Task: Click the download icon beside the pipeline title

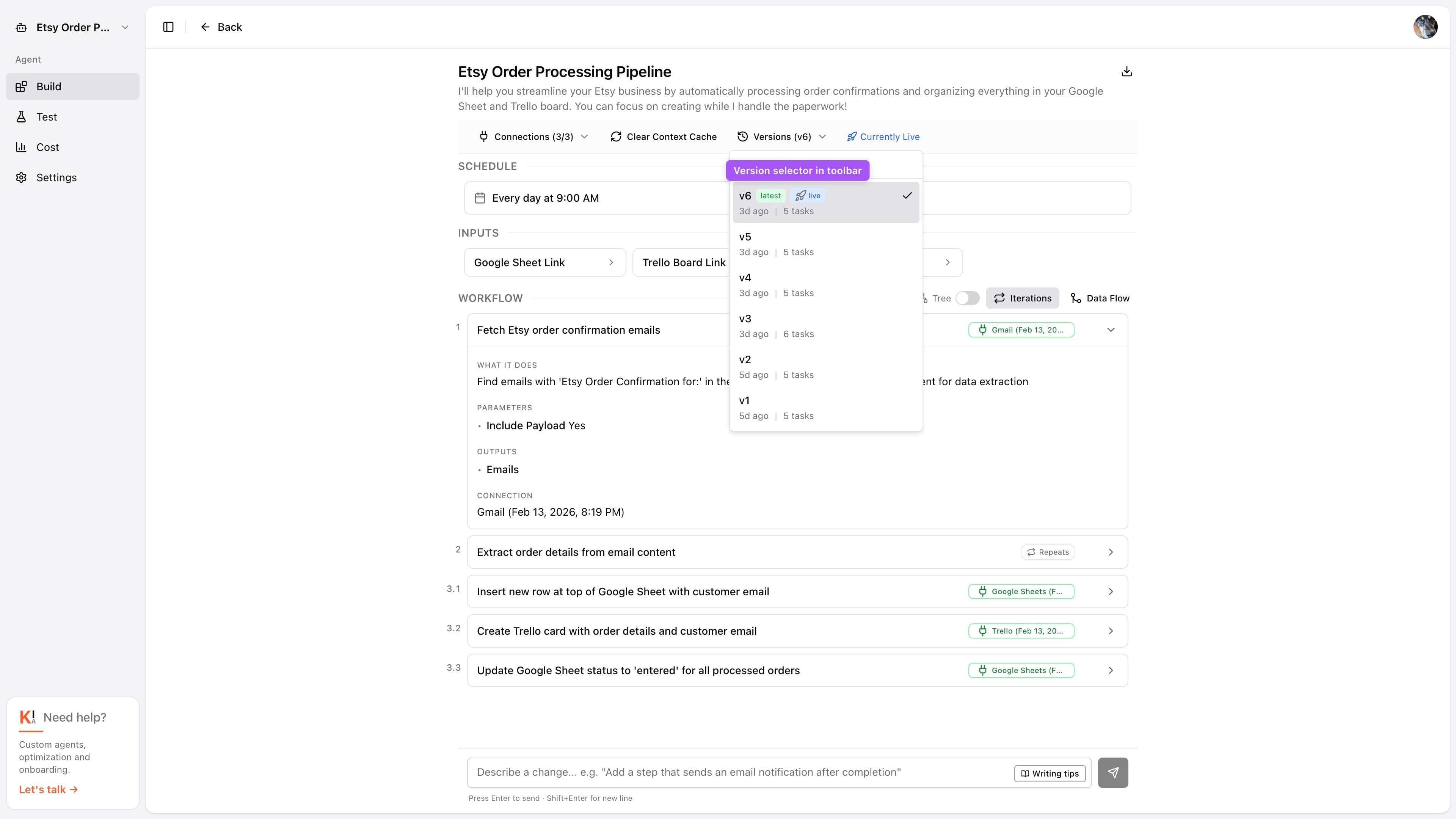Action: (x=1127, y=71)
